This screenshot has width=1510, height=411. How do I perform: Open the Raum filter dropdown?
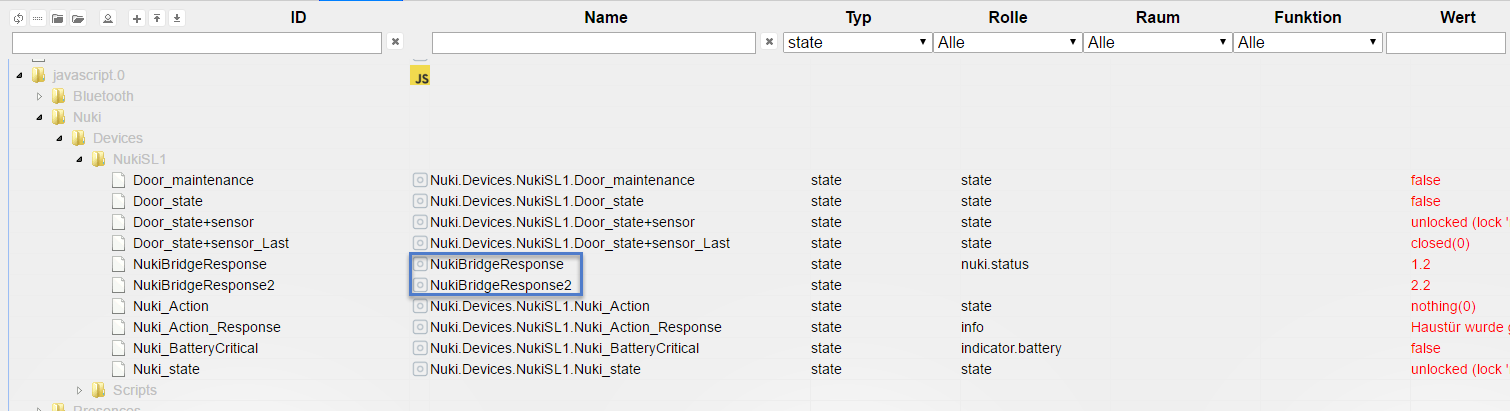coord(1158,43)
